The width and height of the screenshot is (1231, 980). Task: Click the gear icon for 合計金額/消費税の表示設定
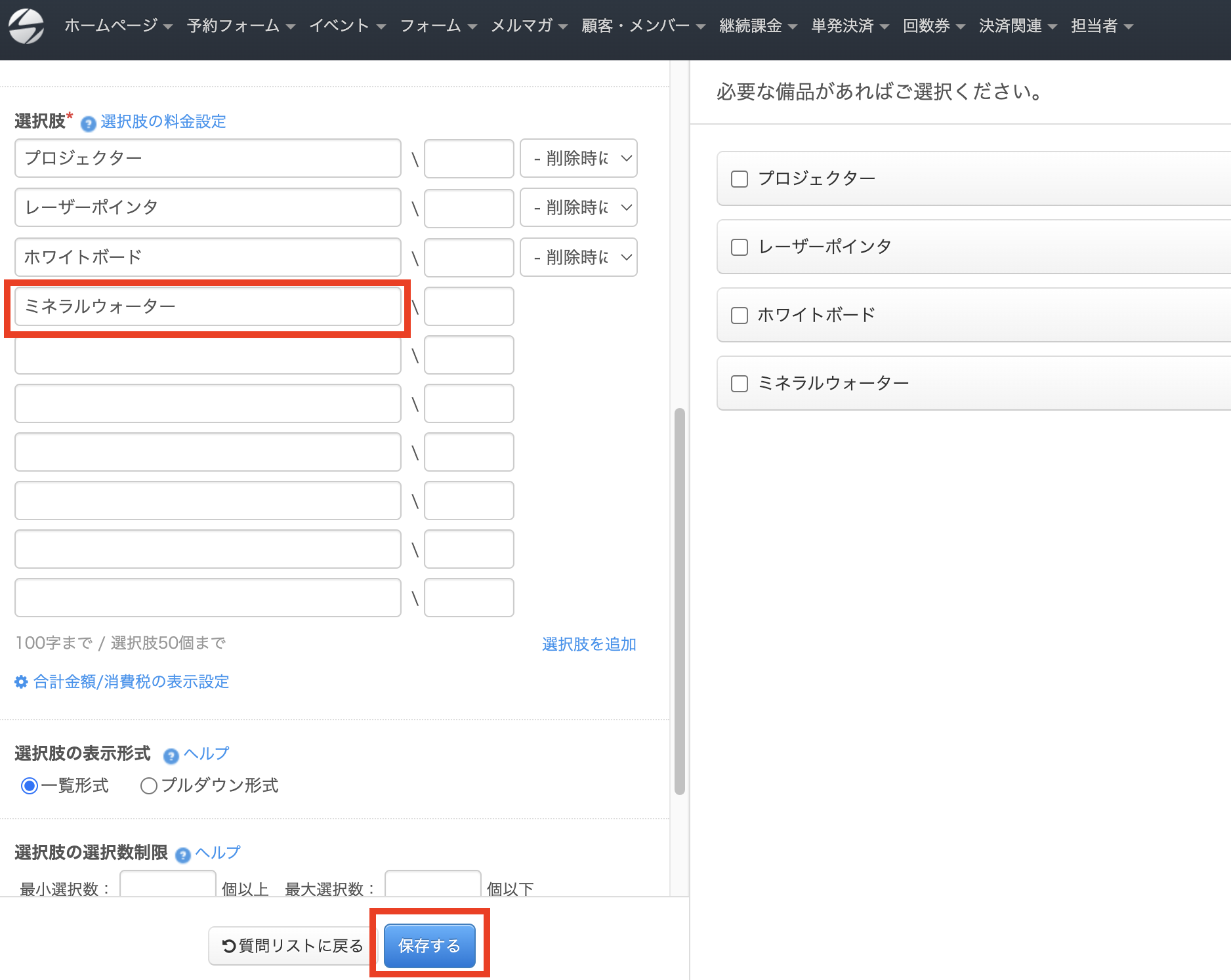tap(21, 682)
